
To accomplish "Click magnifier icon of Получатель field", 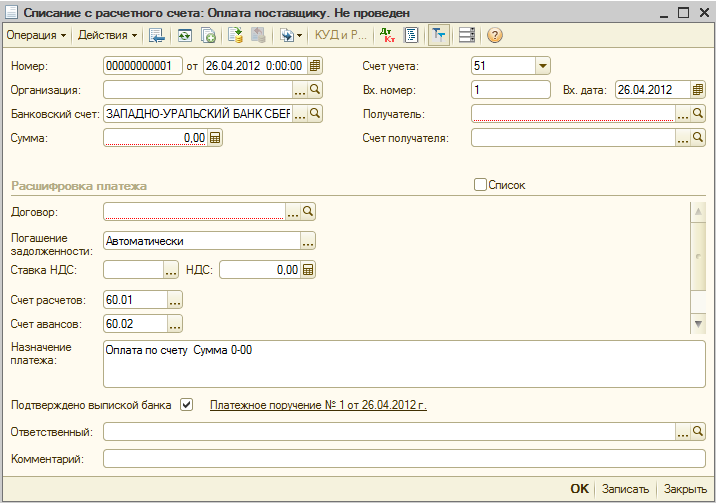I will (697, 114).
